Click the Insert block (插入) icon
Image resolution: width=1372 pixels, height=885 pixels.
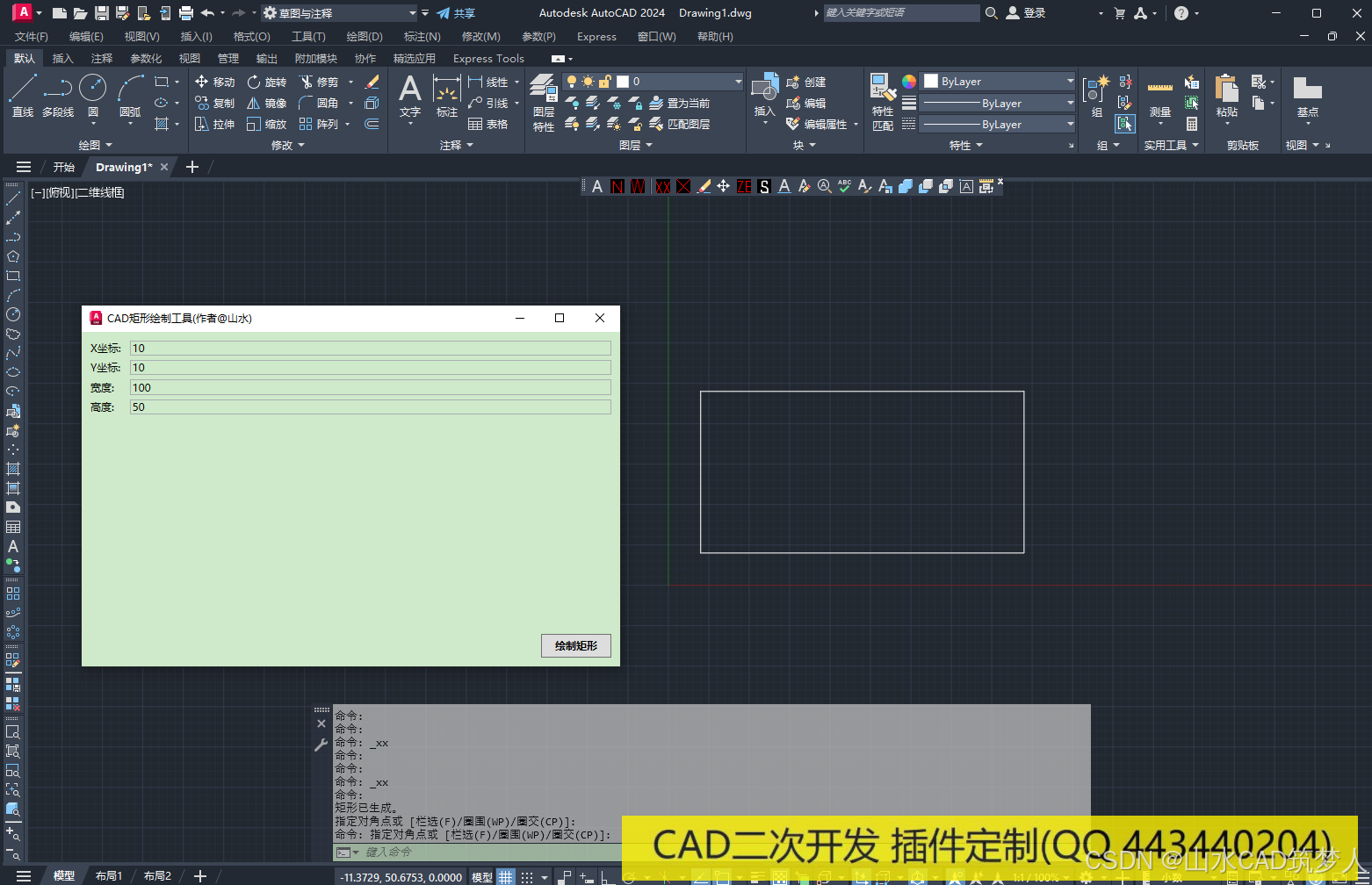pyautogui.click(x=765, y=95)
